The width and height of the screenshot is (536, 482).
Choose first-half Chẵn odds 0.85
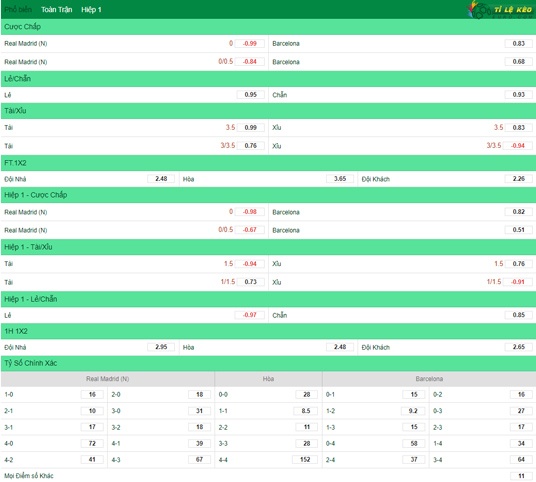pyautogui.click(x=518, y=314)
